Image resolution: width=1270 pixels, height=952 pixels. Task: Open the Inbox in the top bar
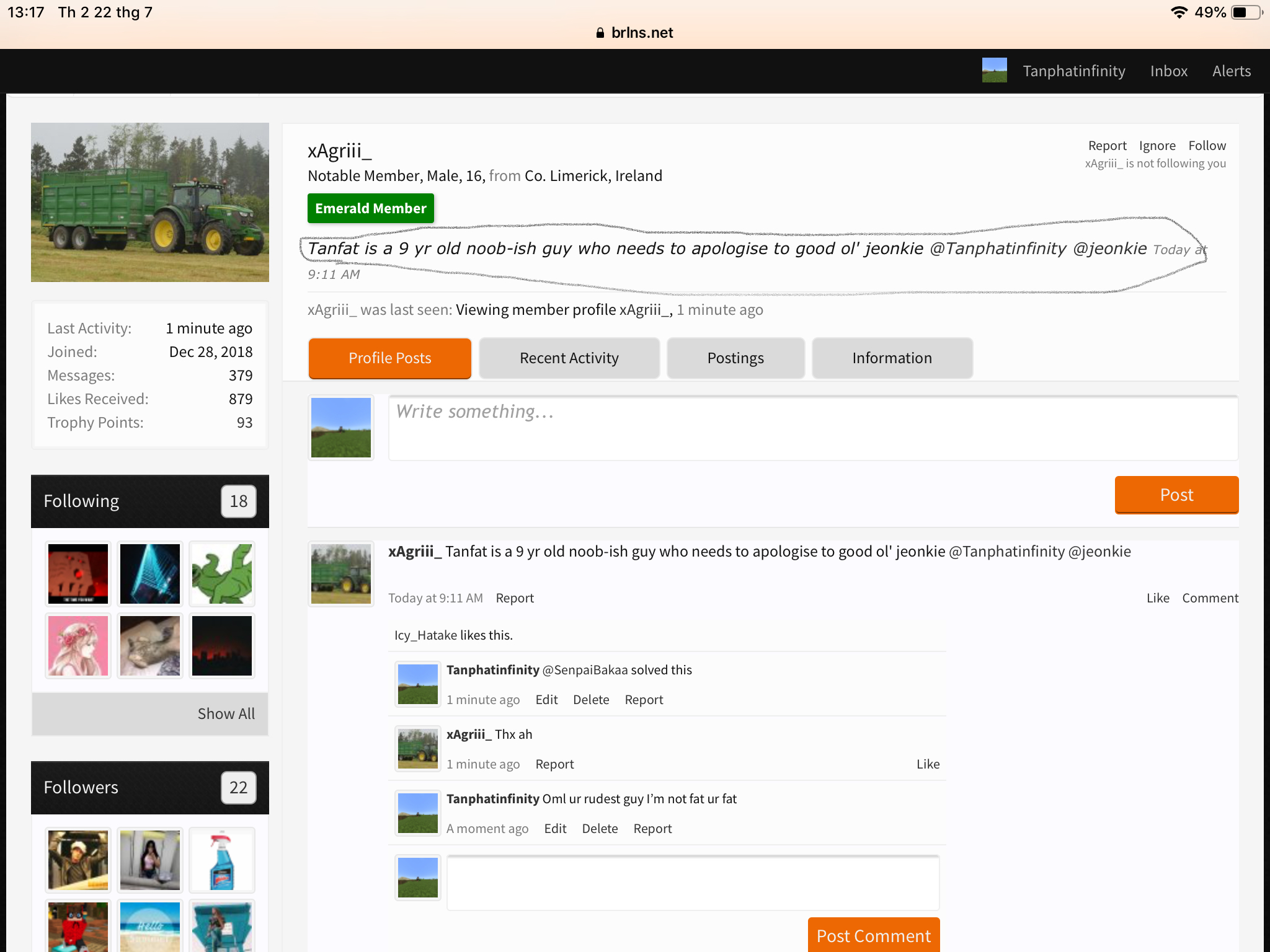1168,71
